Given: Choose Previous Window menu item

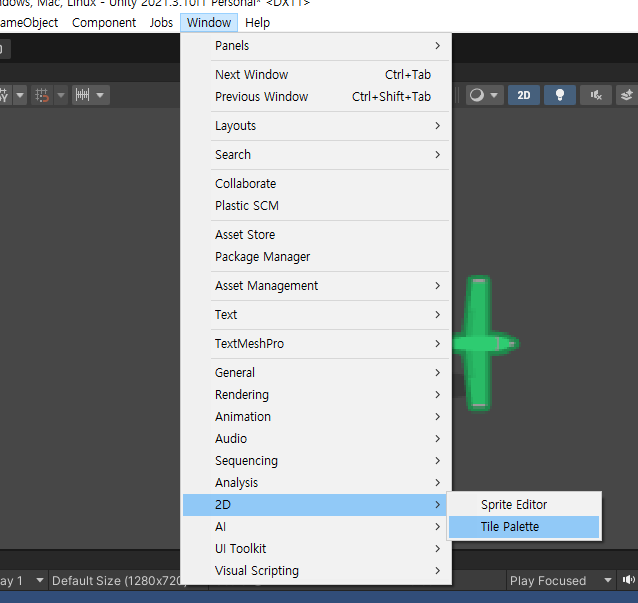Looking at the screenshot, I should [317, 96].
